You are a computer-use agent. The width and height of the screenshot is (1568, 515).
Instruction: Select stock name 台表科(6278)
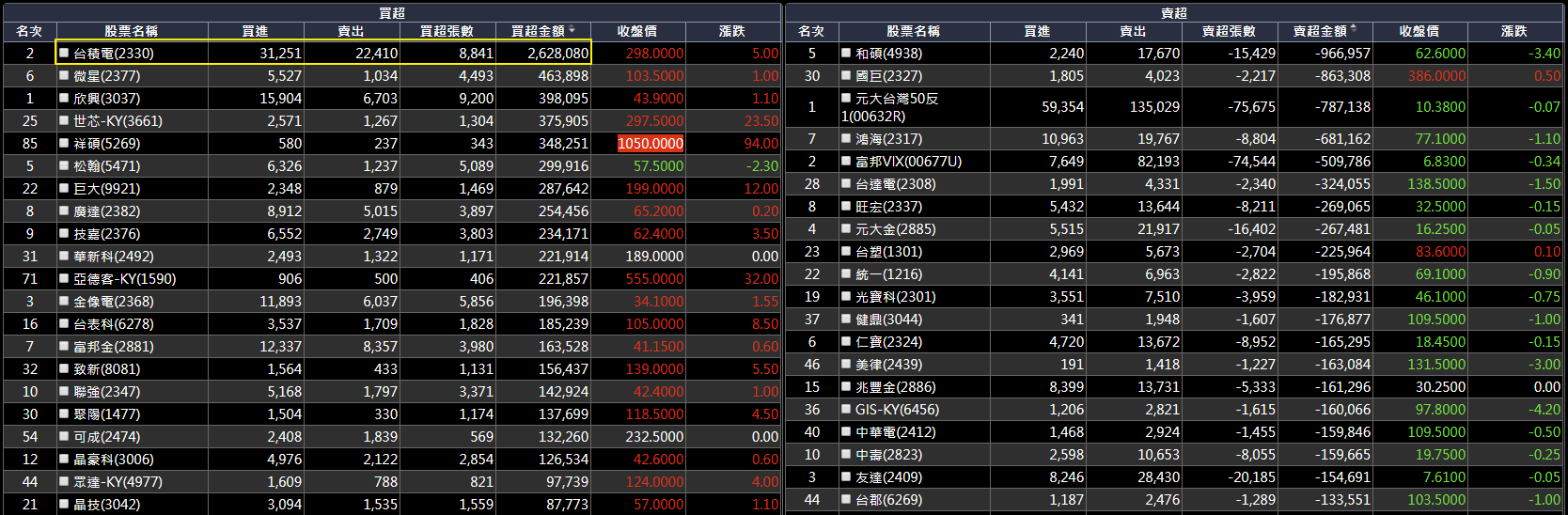click(x=114, y=324)
